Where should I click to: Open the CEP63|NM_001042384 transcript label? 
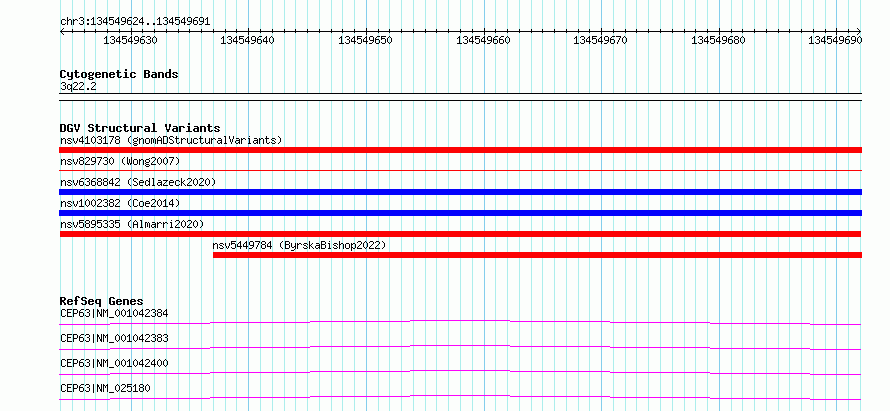(114, 313)
